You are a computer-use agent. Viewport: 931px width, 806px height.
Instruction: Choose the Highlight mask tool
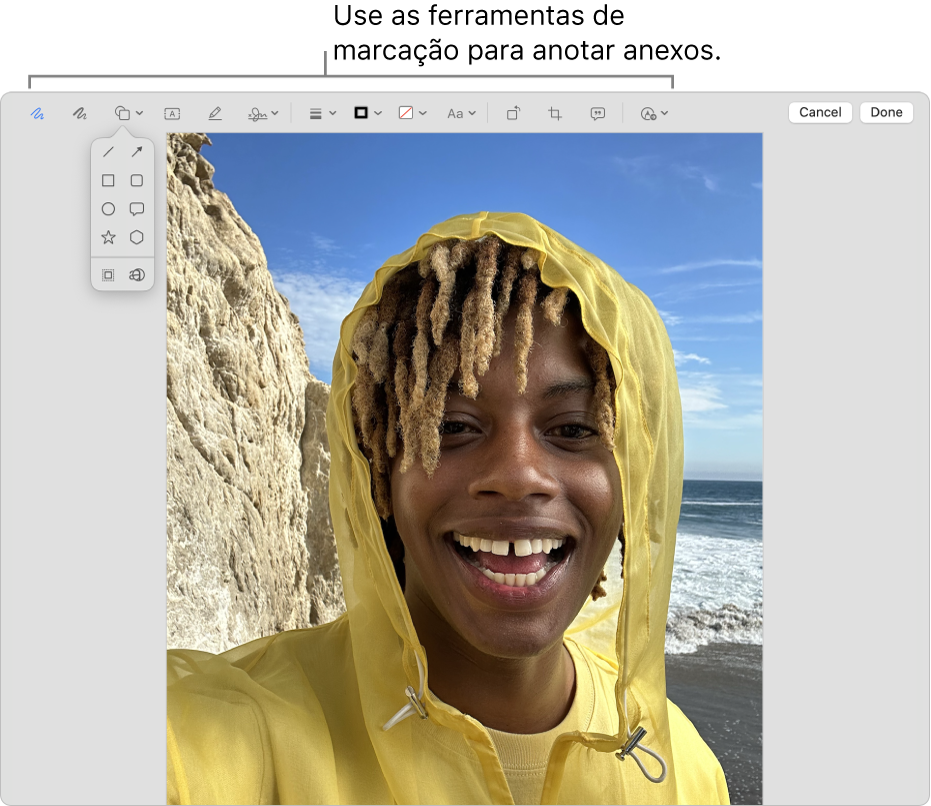click(x=108, y=275)
